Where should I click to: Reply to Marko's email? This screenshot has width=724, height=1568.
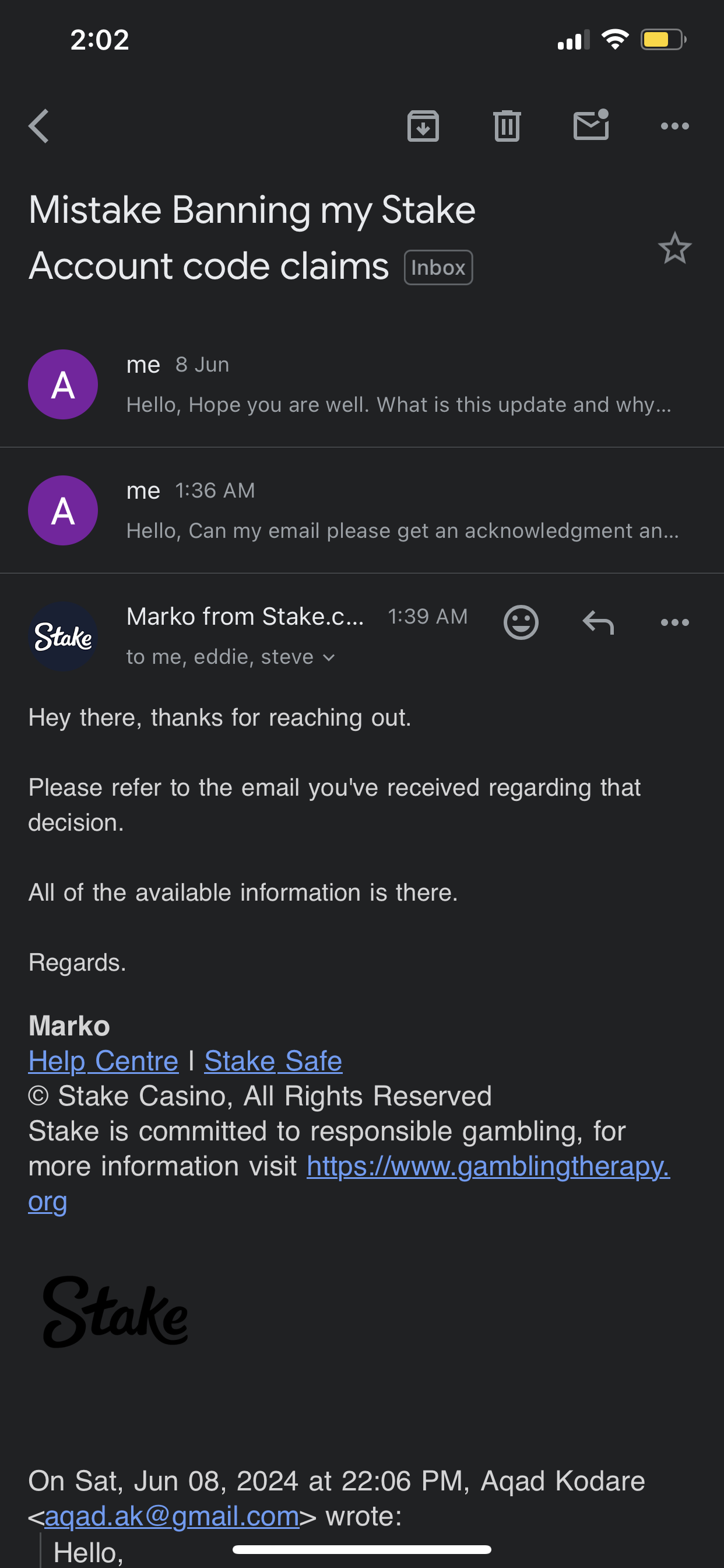click(x=598, y=622)
